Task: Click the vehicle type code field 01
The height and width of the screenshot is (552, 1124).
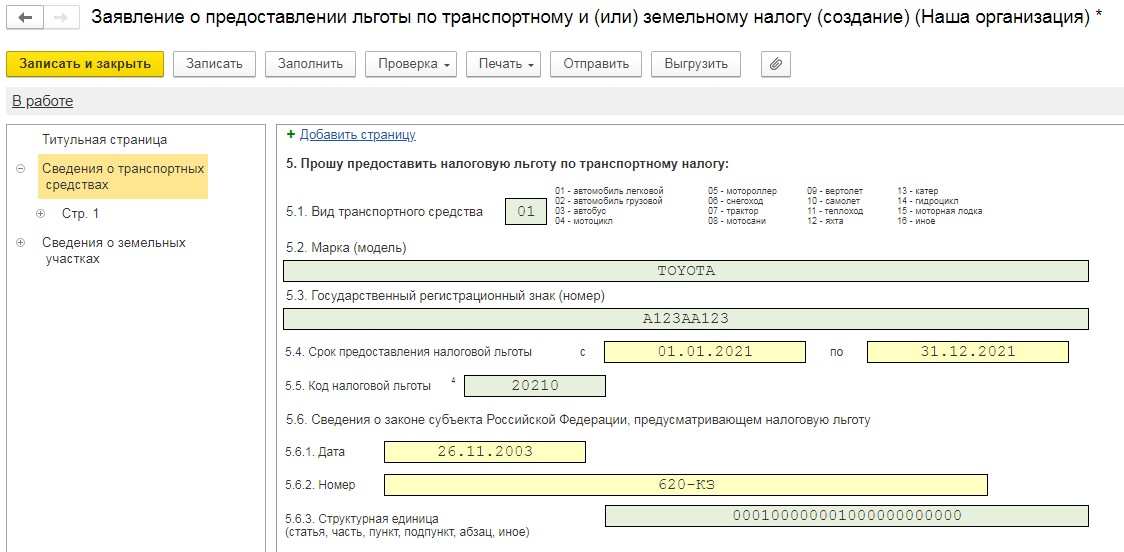Action: pyautogui.click(x=526, y=211)
